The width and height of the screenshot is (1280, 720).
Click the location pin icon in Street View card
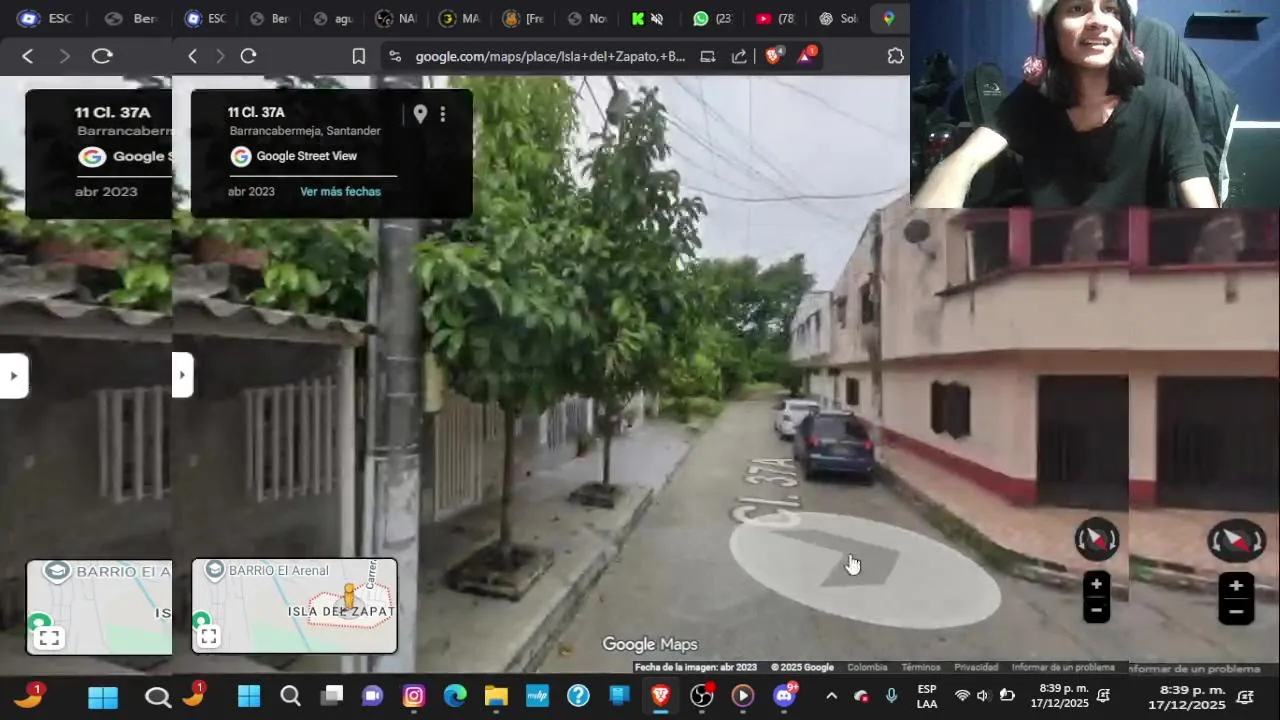click(x=420, y=114)
